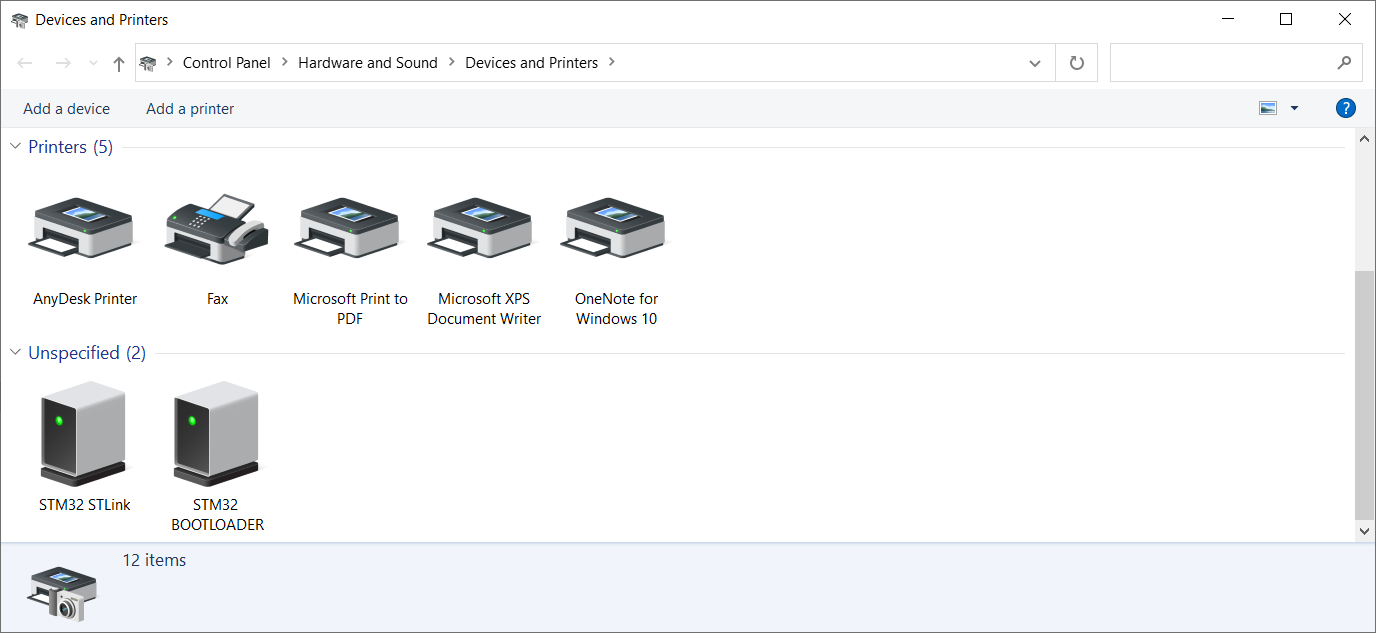Go forward with the right arrow
The image size is (1376, 633).
click(63, 63)
